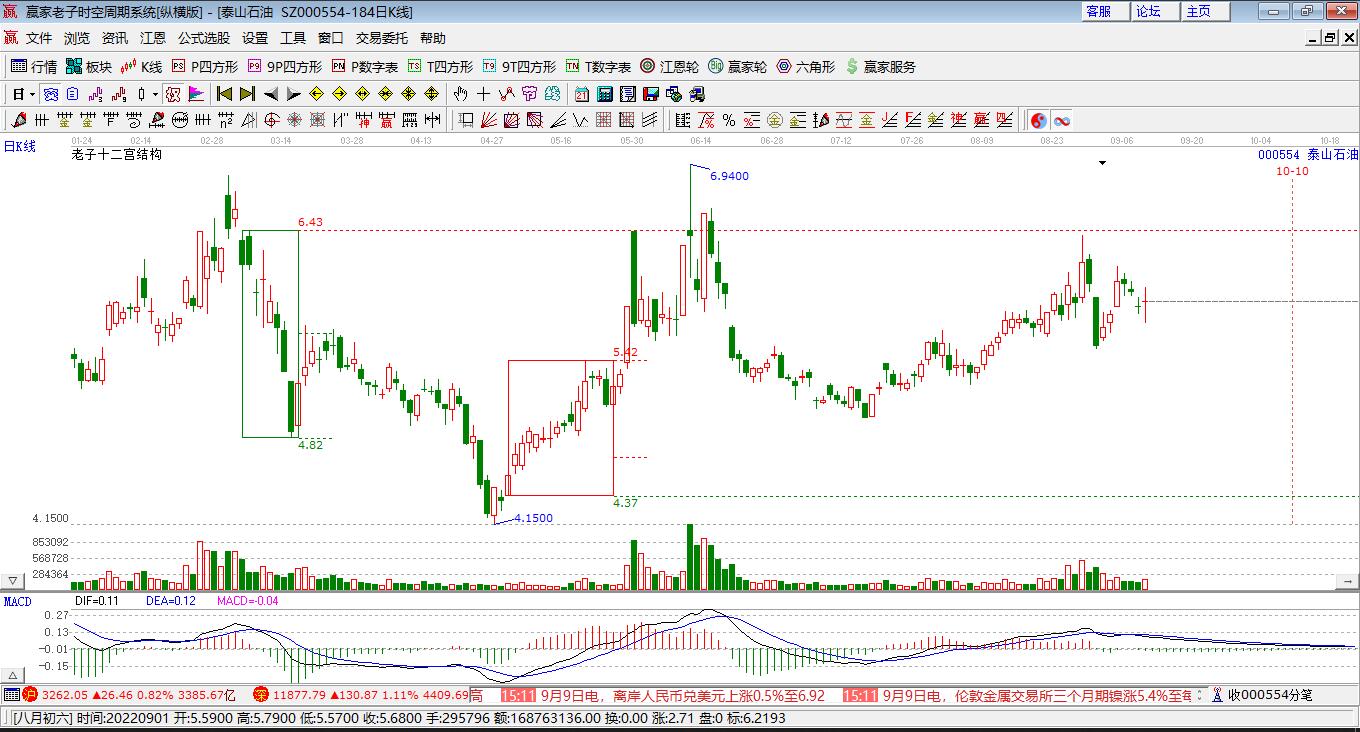
Task: Open the calendar icon
Action: tap(582, 94)
